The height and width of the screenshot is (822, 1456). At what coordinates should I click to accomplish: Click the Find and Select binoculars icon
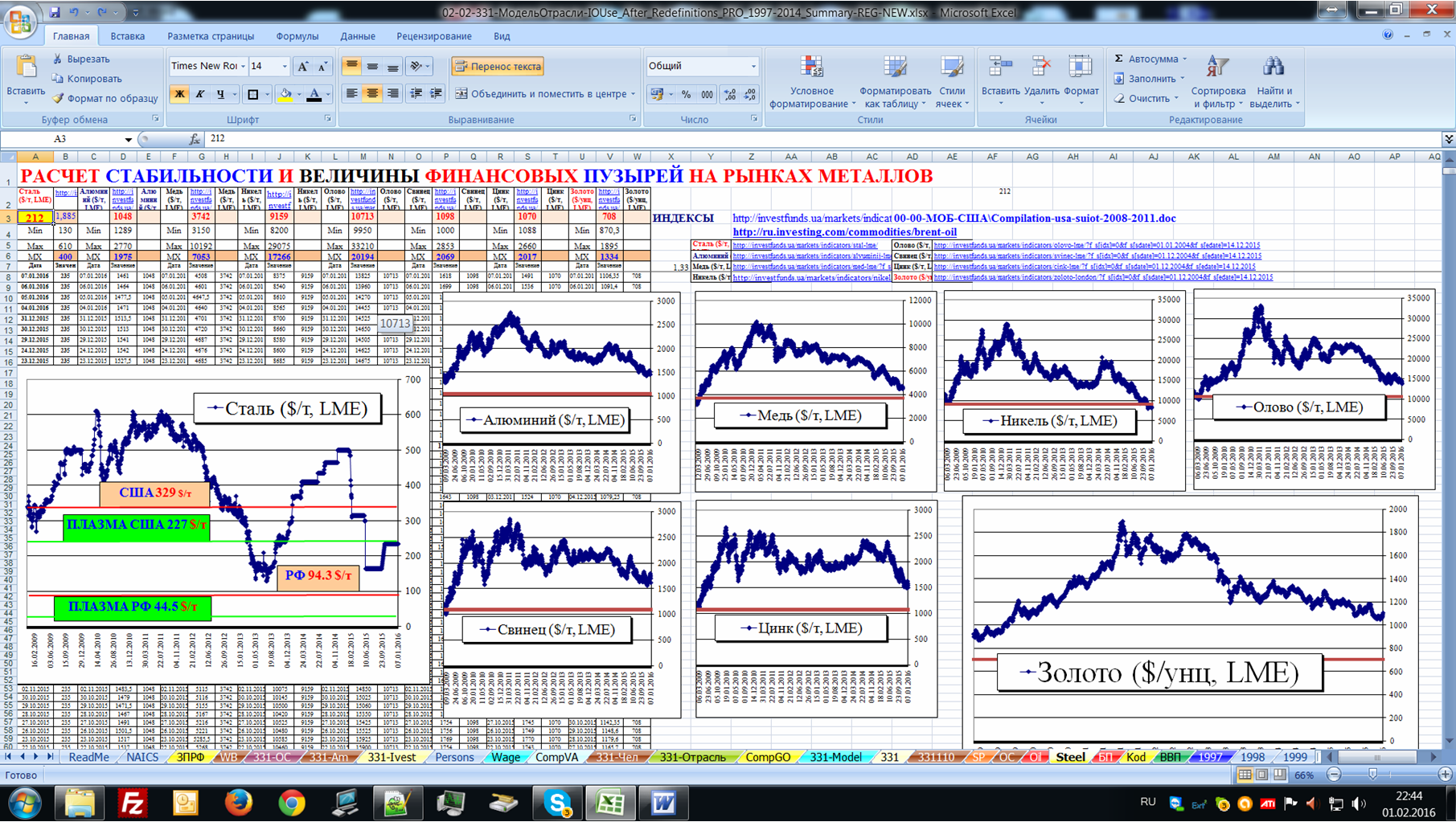1273,67
